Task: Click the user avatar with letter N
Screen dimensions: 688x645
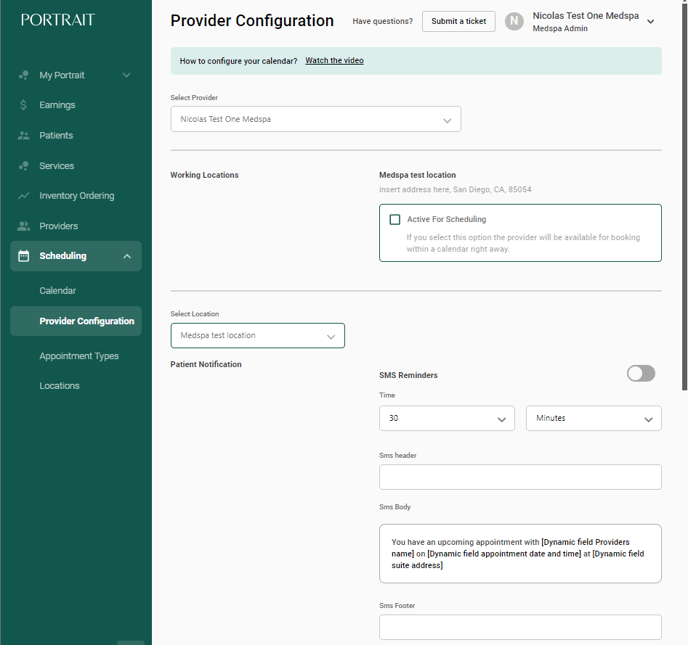Action: click(514, 21)
